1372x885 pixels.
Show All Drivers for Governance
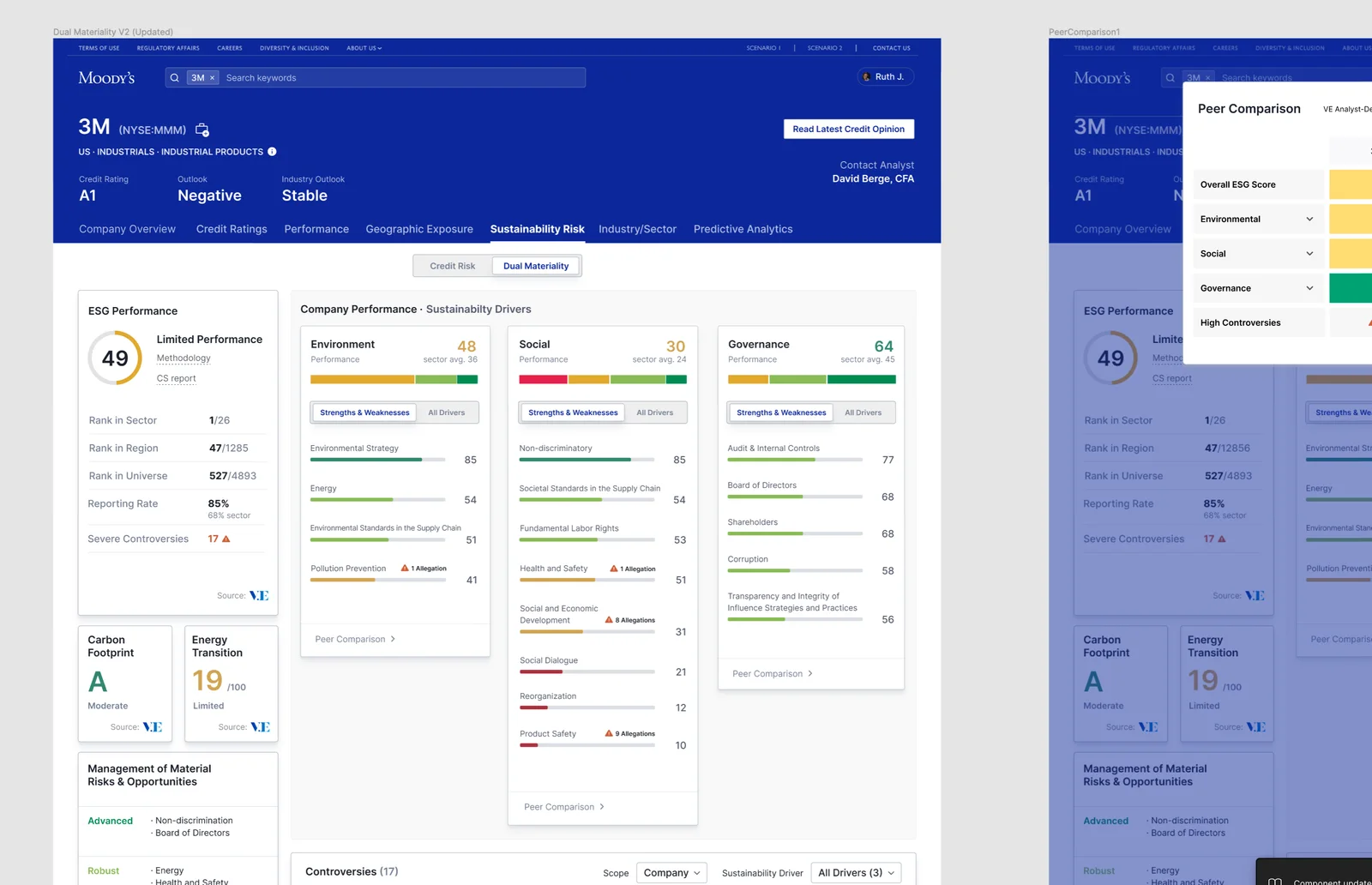tap(864, 412)
